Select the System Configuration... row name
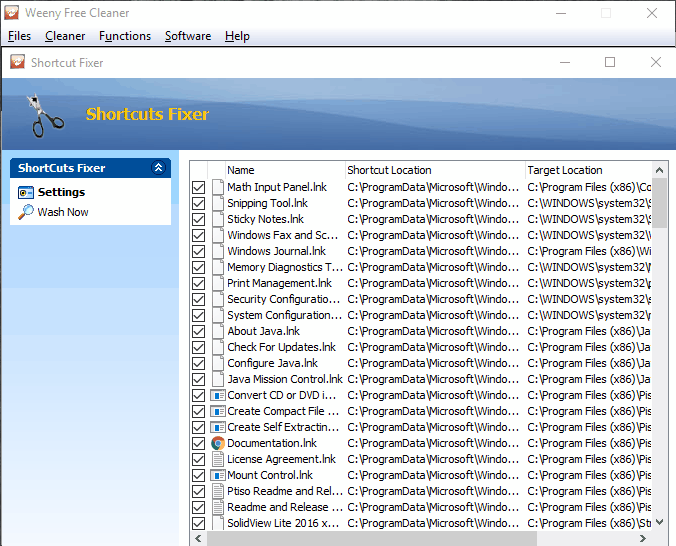 285,315
